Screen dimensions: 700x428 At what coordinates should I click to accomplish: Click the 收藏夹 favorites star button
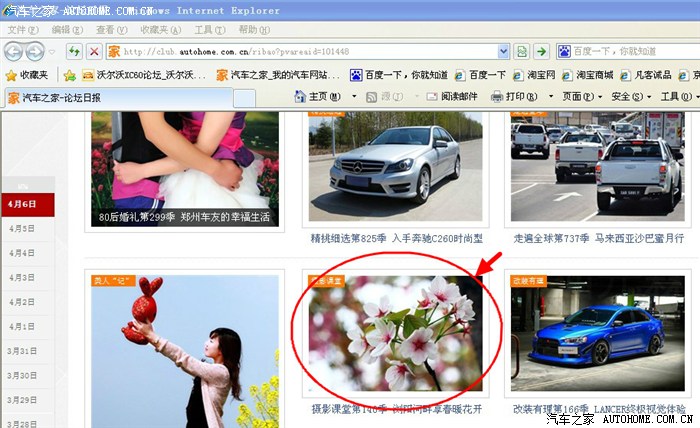[x=27, y=75]
